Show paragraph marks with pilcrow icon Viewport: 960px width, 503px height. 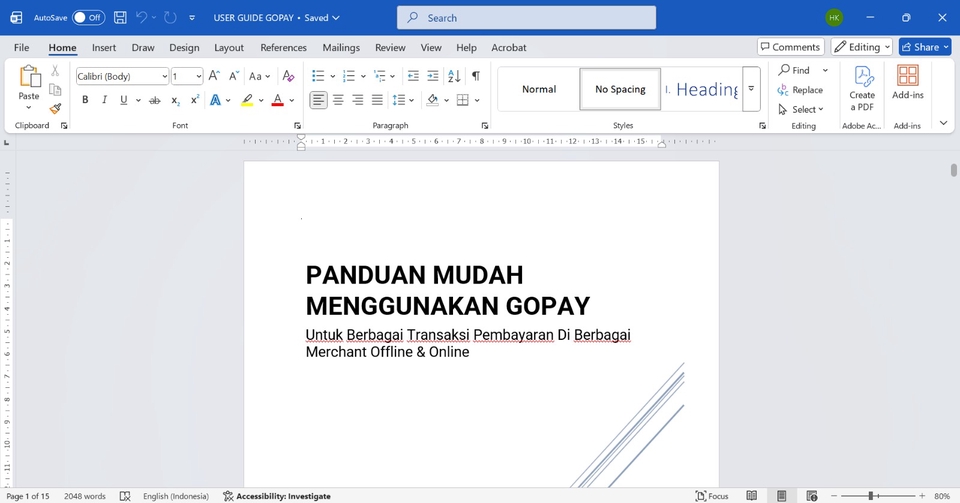tap(476, 76)
